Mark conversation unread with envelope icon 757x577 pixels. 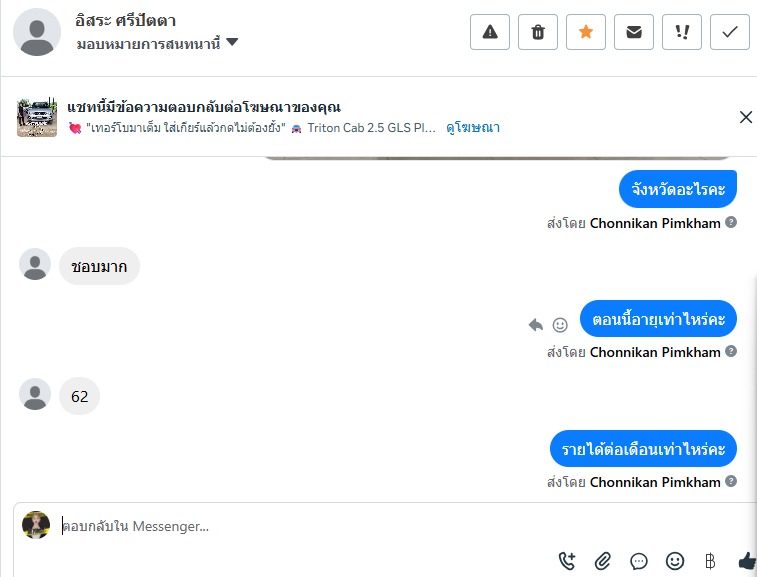point(634,32)
